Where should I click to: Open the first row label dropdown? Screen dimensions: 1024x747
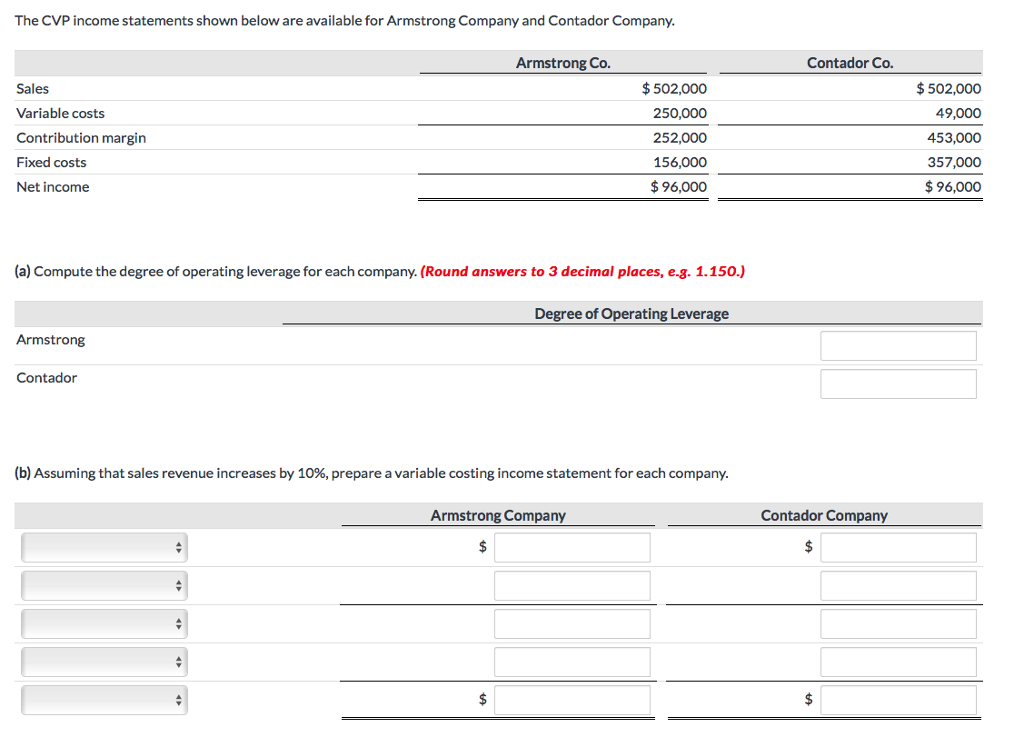[104, 548]
